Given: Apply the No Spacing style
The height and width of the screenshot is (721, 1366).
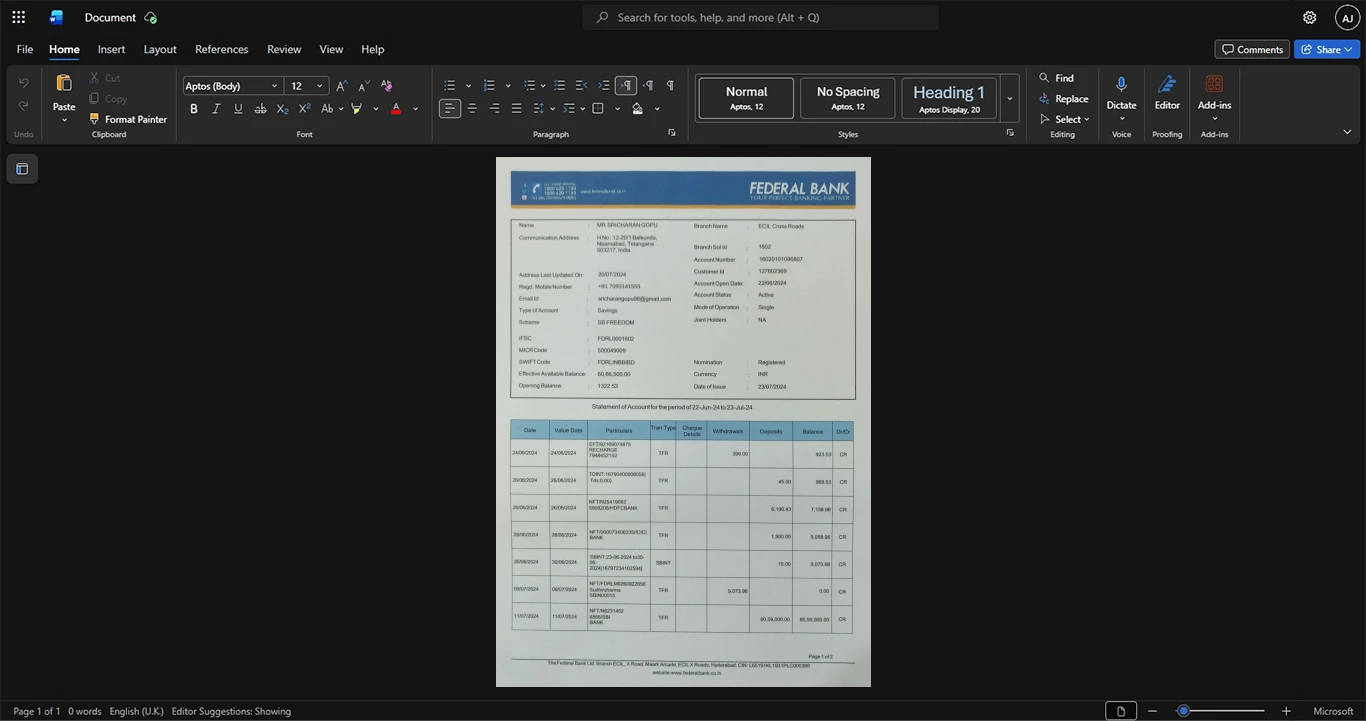Looking at the screenshot, I should (848, 98).
